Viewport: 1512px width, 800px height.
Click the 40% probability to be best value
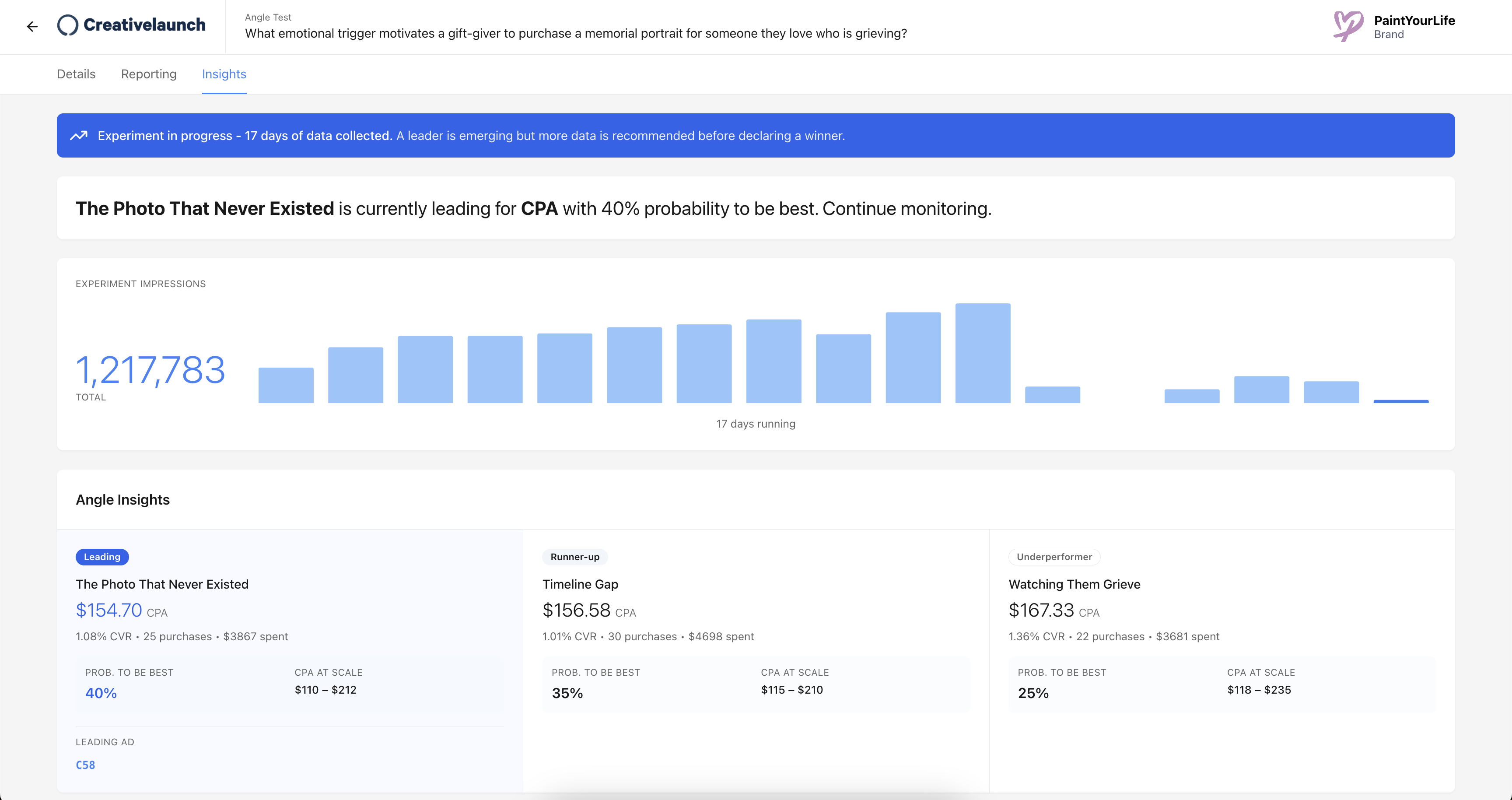101,693
